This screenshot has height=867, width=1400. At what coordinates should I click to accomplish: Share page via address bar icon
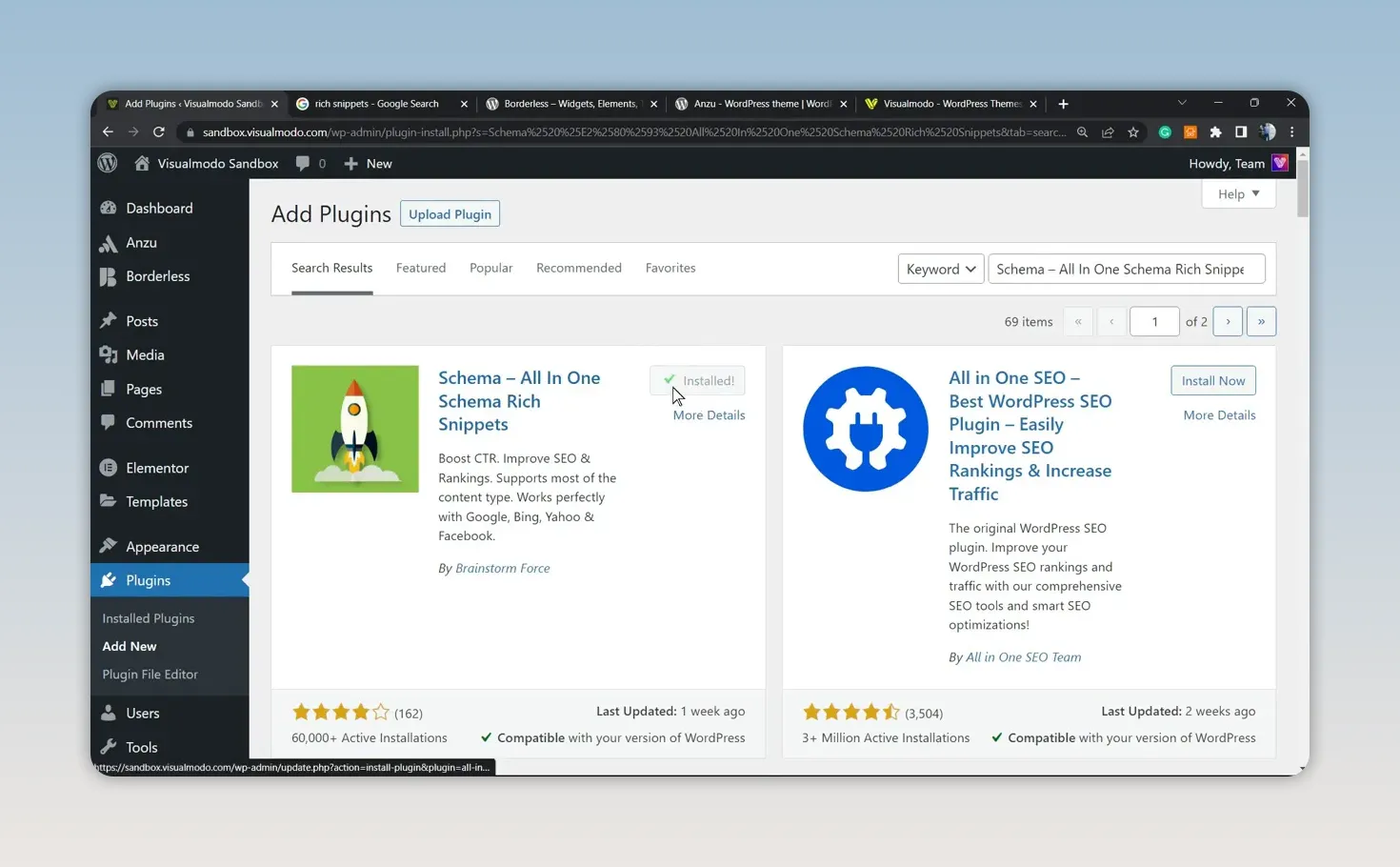coord(1108,132)
